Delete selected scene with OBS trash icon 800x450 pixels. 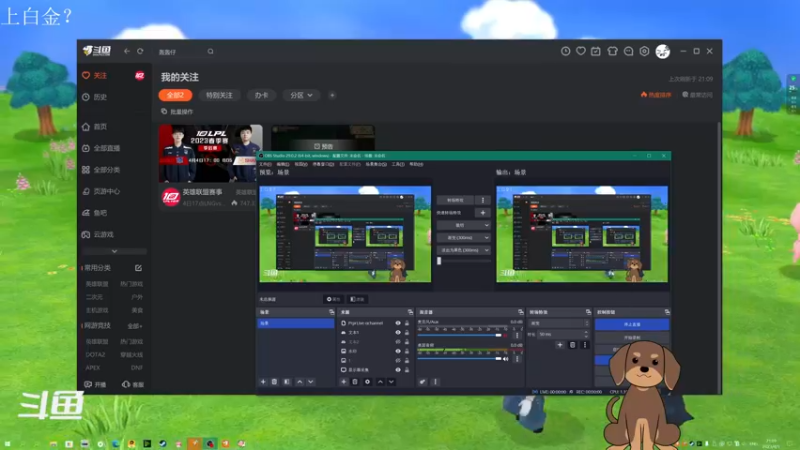click(x=274, y=382)
